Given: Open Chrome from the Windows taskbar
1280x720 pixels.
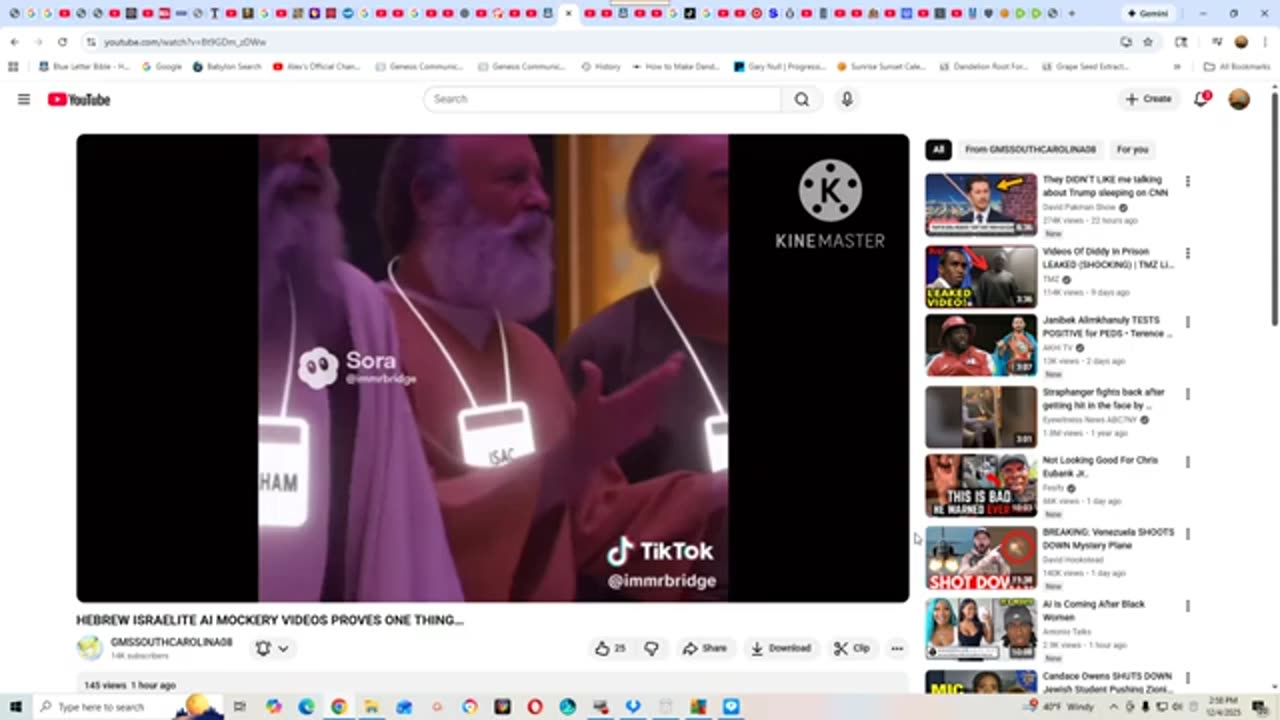Looking at the screenshot, I should (339, 707).
